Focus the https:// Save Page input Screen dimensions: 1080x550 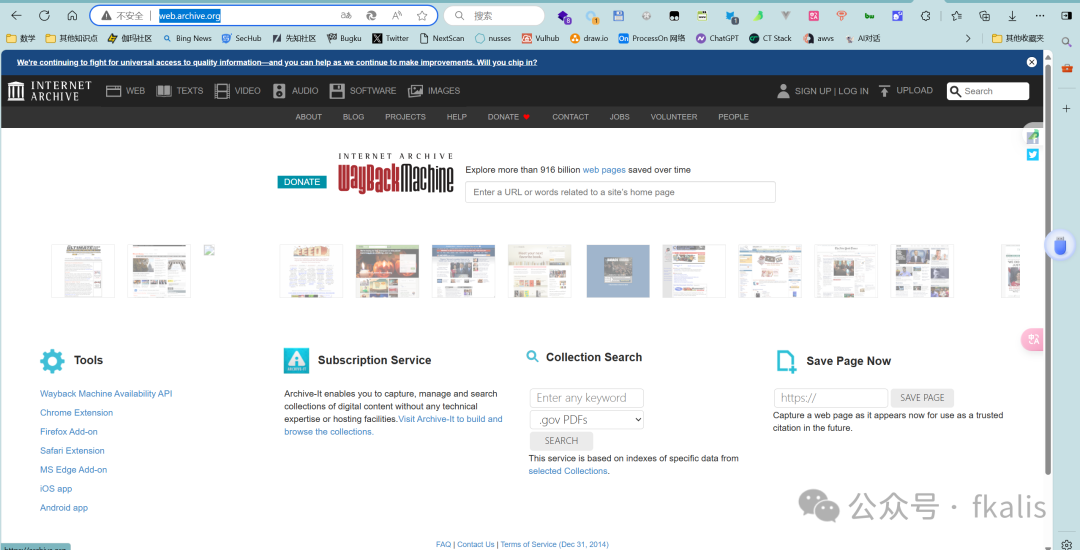(x=831, y=398)
